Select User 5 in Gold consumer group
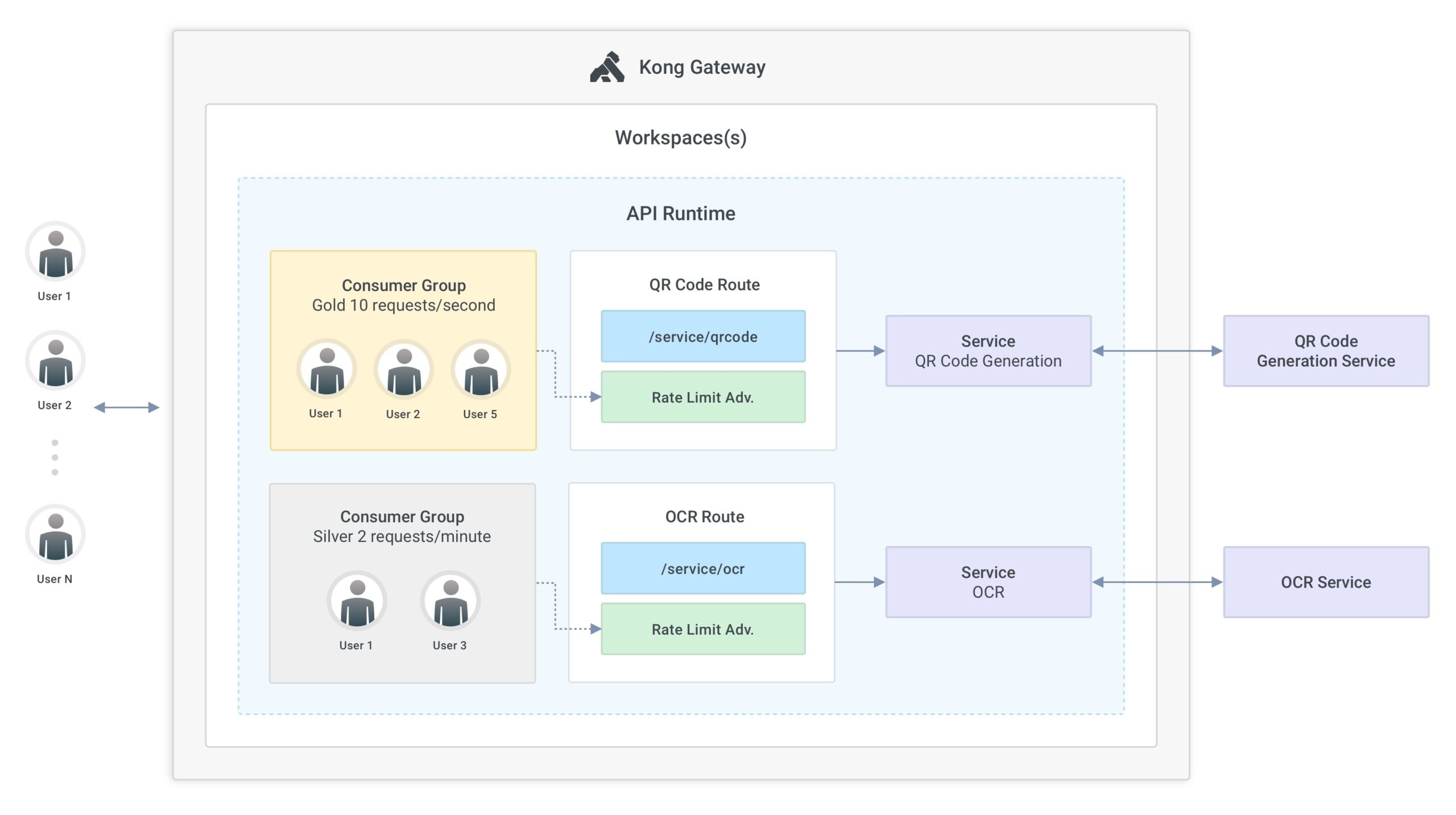1456x815 pixels. [x=481, y=370]
